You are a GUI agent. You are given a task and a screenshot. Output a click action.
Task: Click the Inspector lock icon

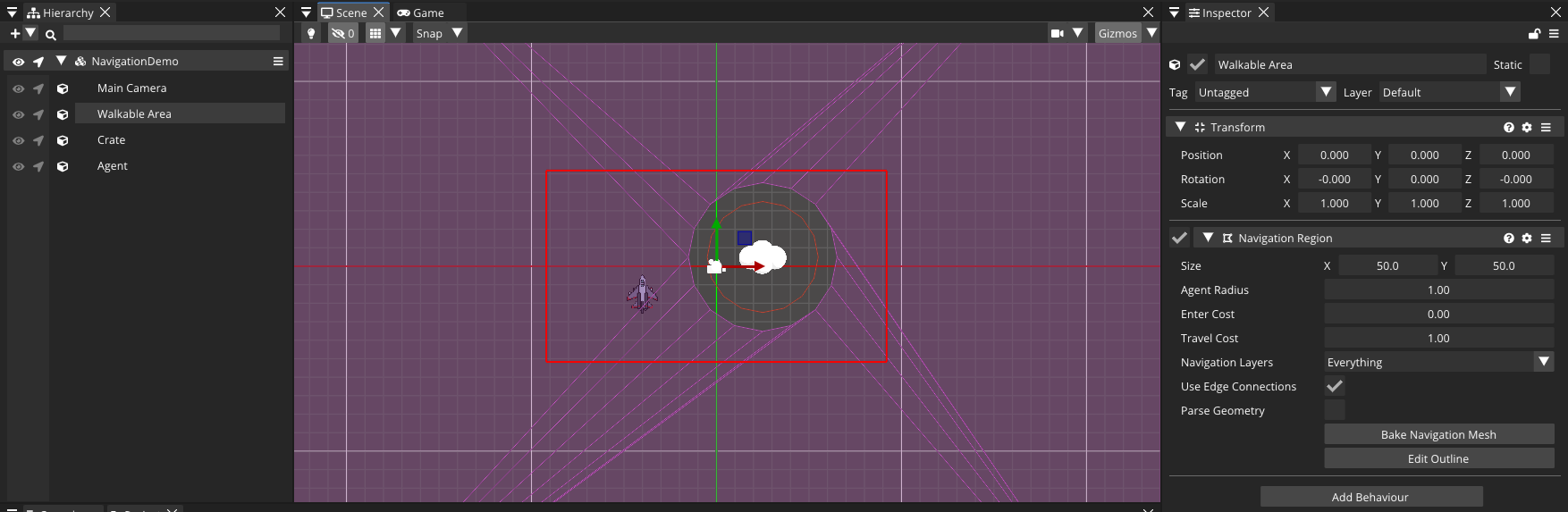tap(1534, 33)
